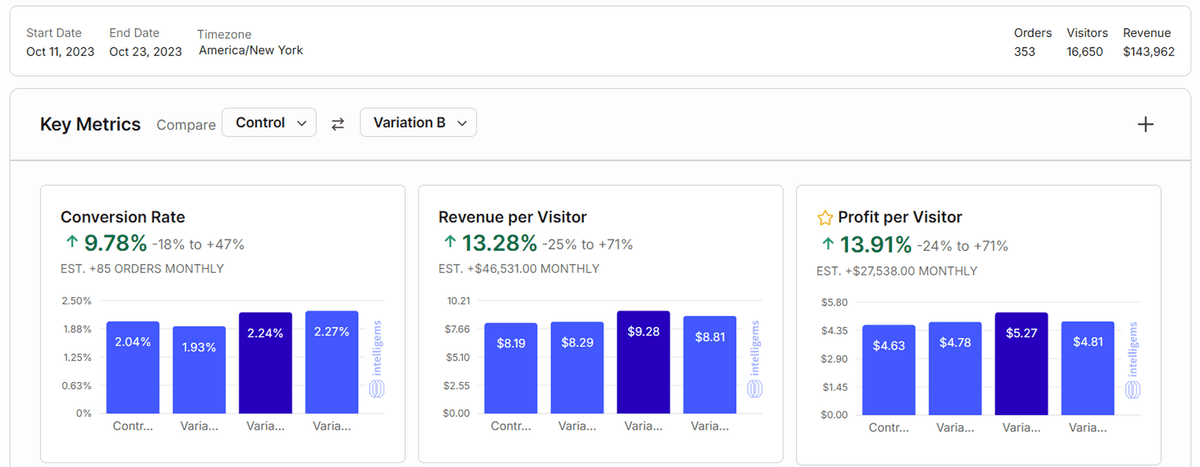Open the Control compare dropdown

coord(268,123)
